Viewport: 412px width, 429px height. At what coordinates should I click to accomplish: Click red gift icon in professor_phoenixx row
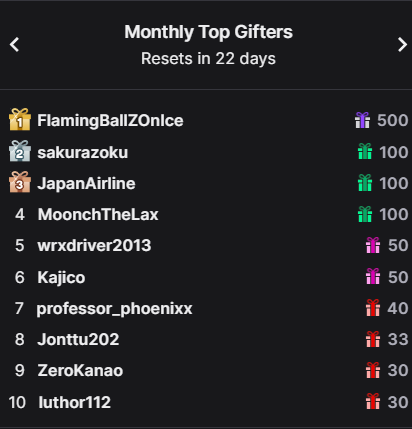coord(373,307)
